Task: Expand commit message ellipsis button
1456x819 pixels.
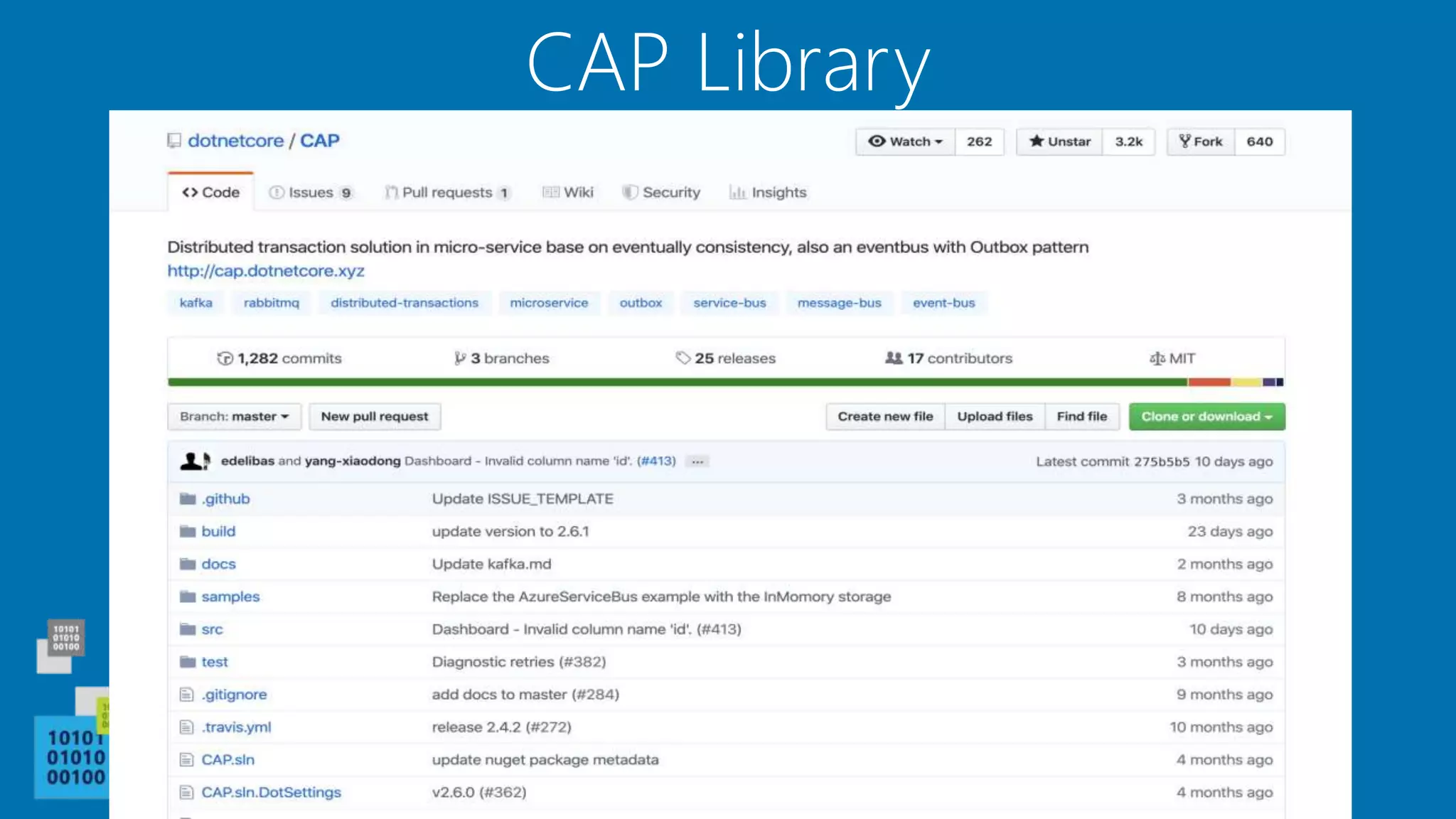Action: (x=697, y=461)
